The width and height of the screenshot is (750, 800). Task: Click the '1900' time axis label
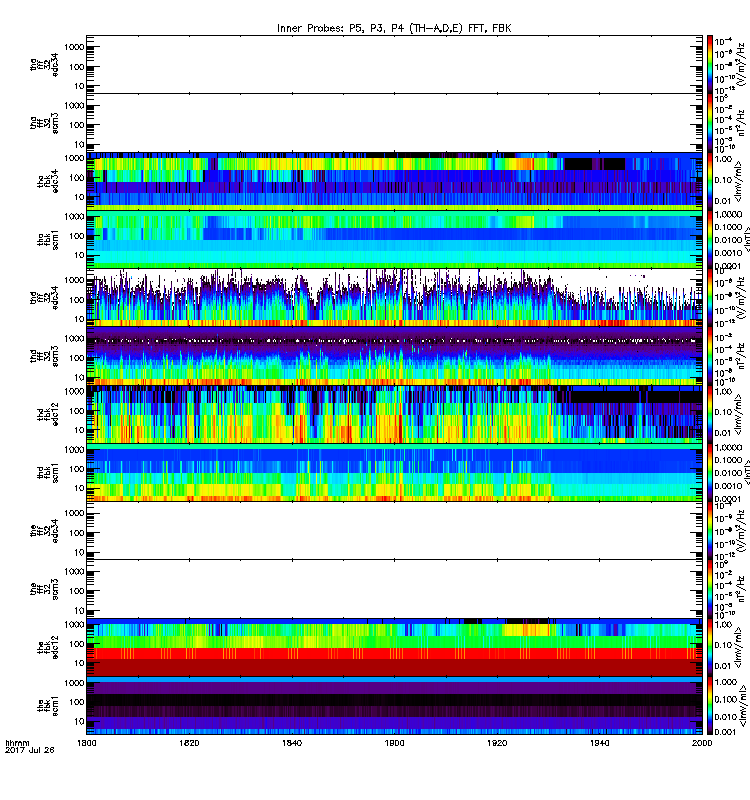(x=394, y=743)
